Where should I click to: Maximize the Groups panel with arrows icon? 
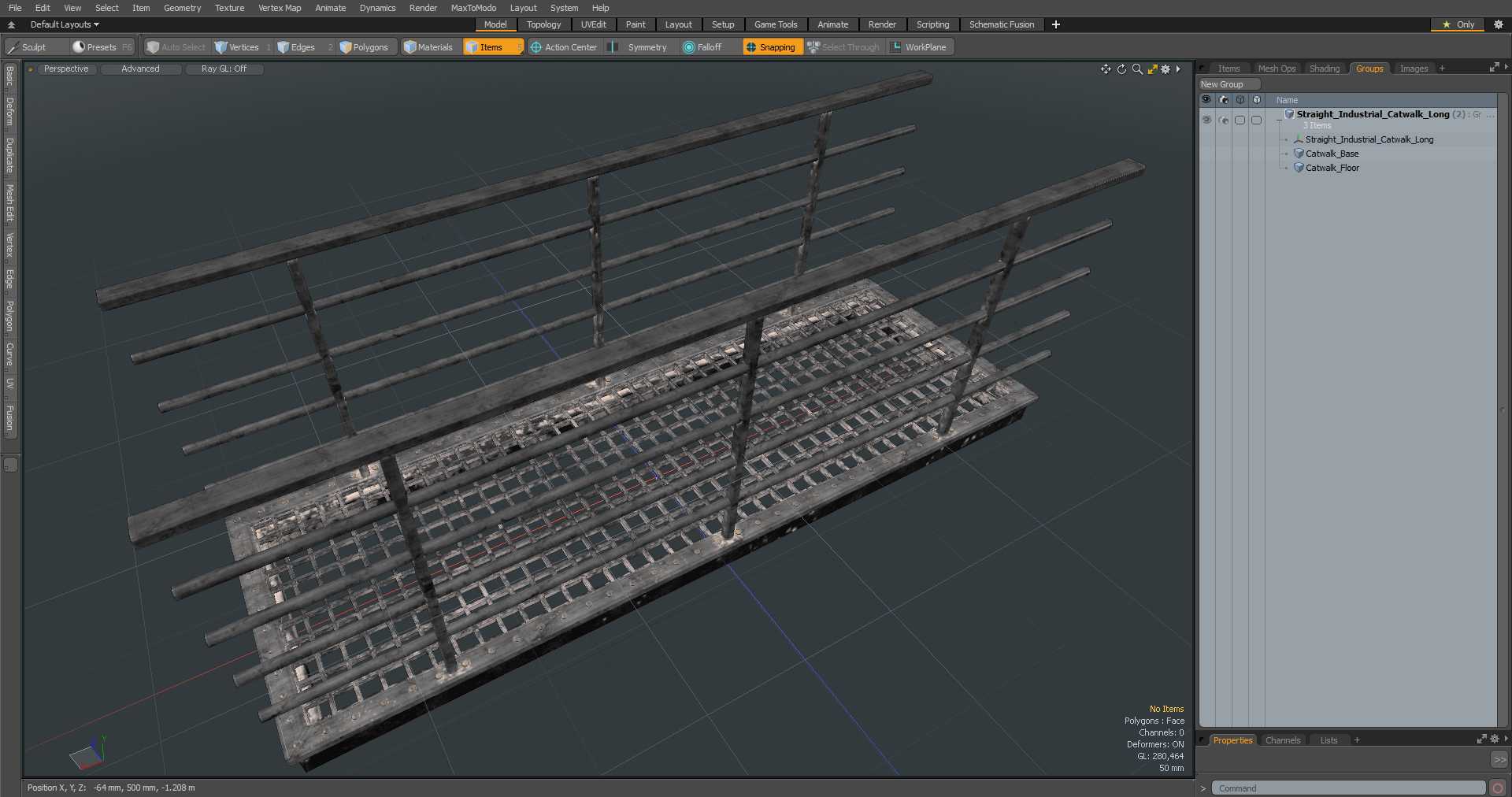[x=1494, y=68]
